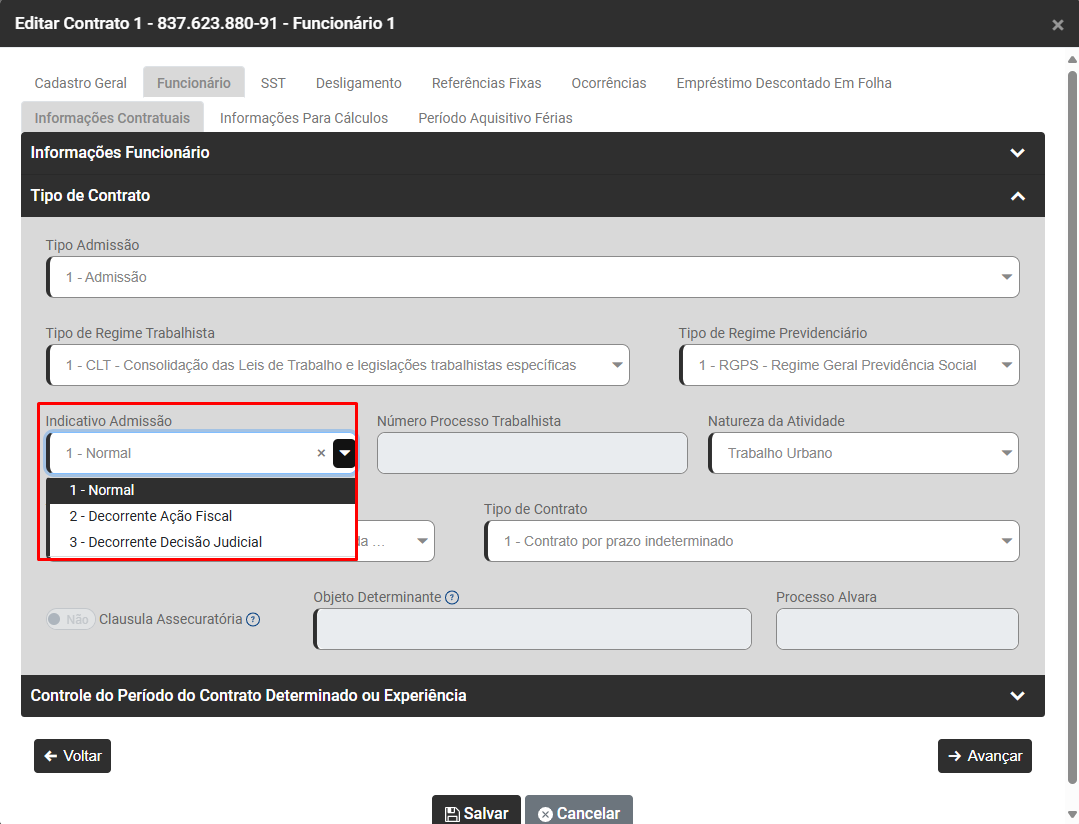The image size is (1079, 824).
Task: Click help icon next to Clausula Assecuratória
Action: coord(253,619)
